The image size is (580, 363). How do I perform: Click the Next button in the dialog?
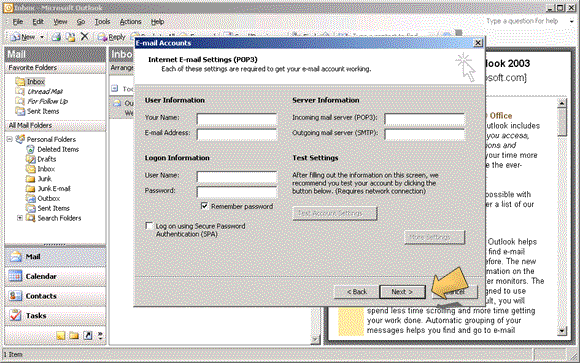coord(402,292)
